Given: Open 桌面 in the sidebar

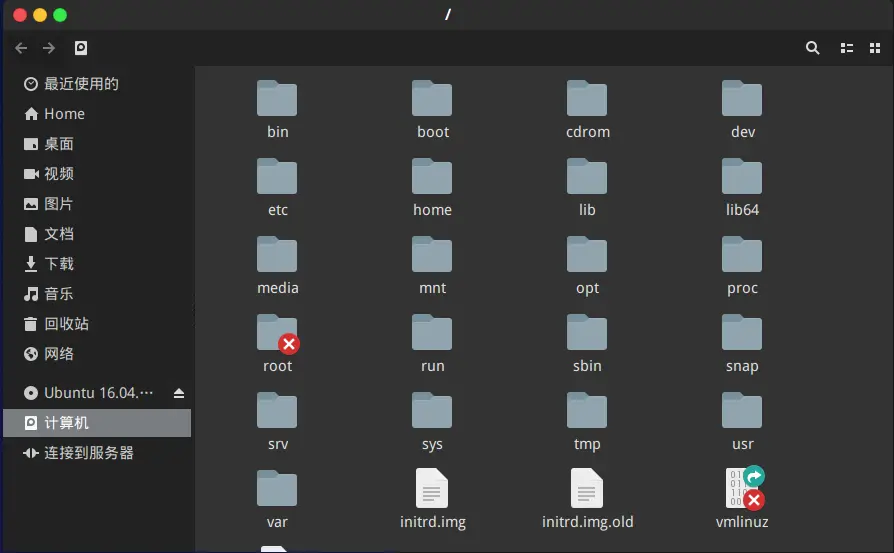Looking at the screenshot, I should pos(97,144).
